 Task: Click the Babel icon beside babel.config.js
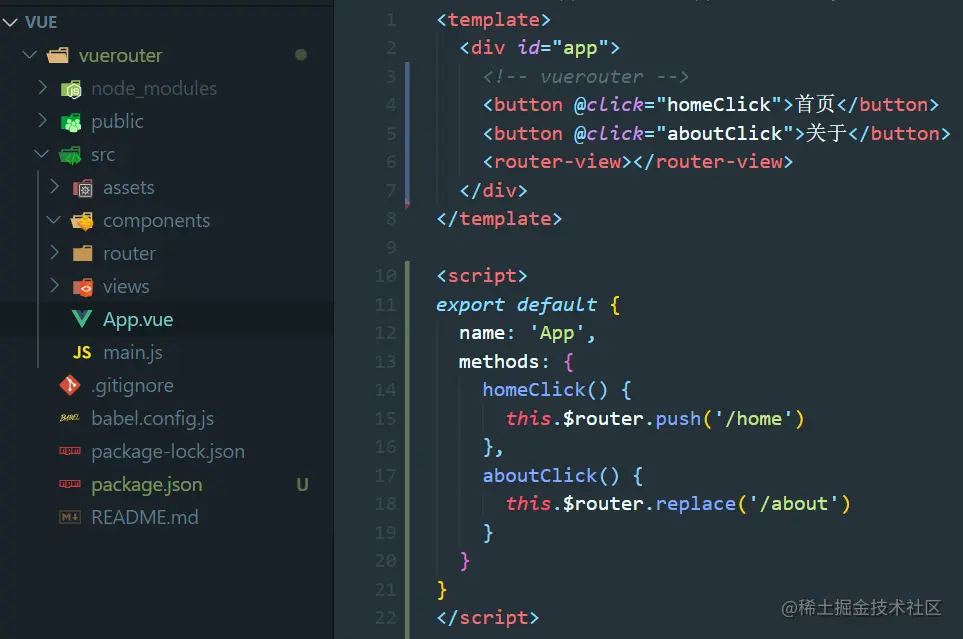click(69, 418)
